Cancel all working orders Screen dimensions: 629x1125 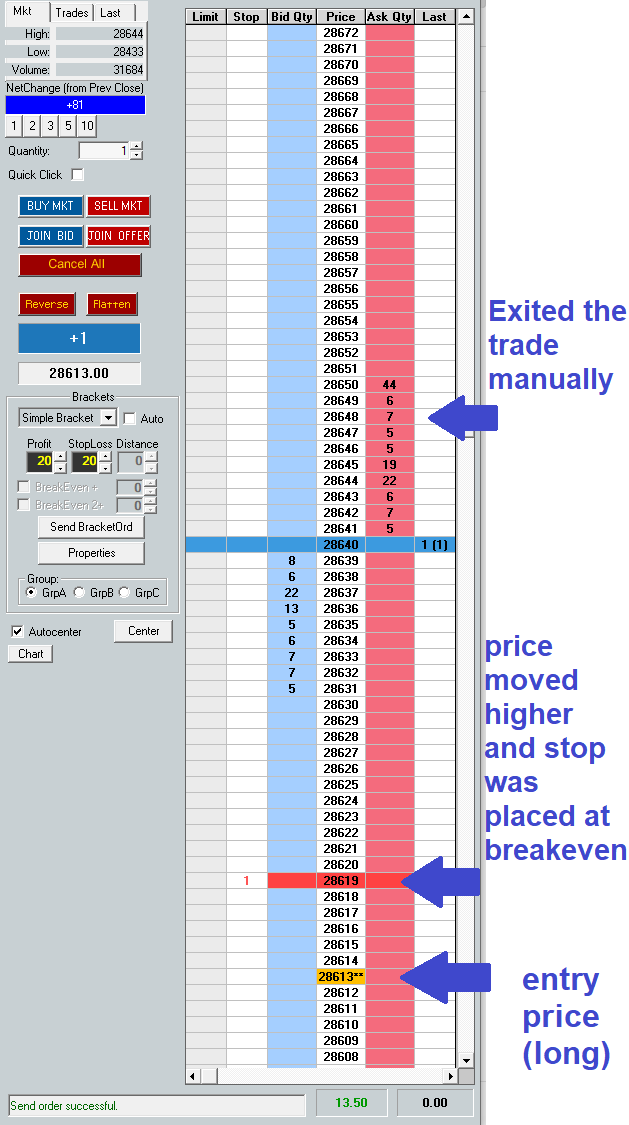point(80,265)
